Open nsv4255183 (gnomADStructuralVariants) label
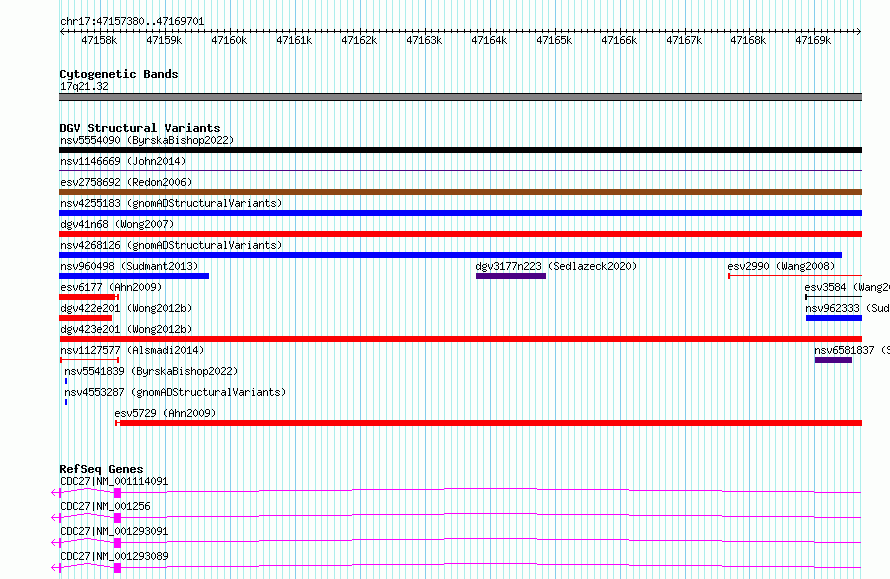Screen dimensions: 890x579 pos(171,203)
